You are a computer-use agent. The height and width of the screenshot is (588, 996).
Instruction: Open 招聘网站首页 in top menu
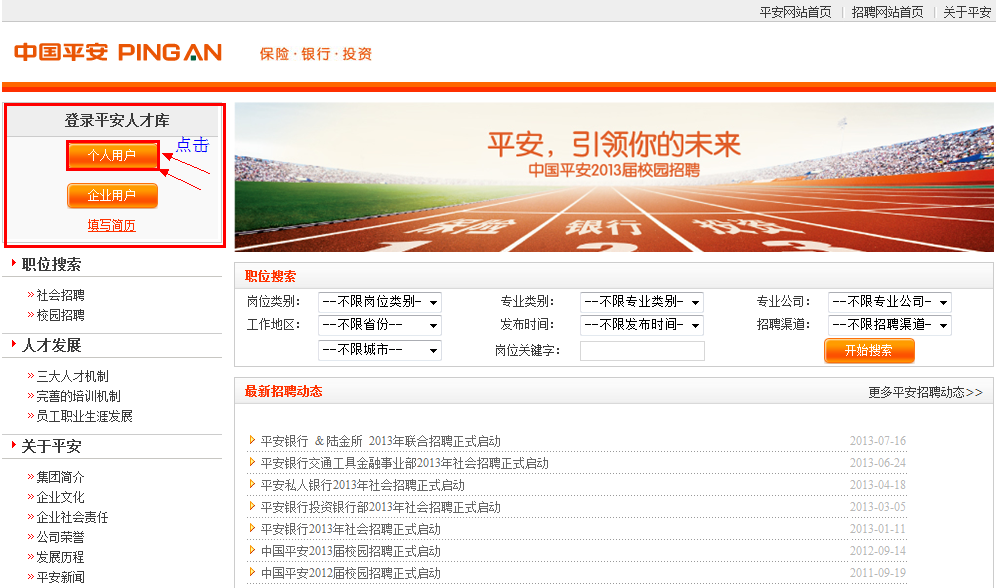pos(887,12)
